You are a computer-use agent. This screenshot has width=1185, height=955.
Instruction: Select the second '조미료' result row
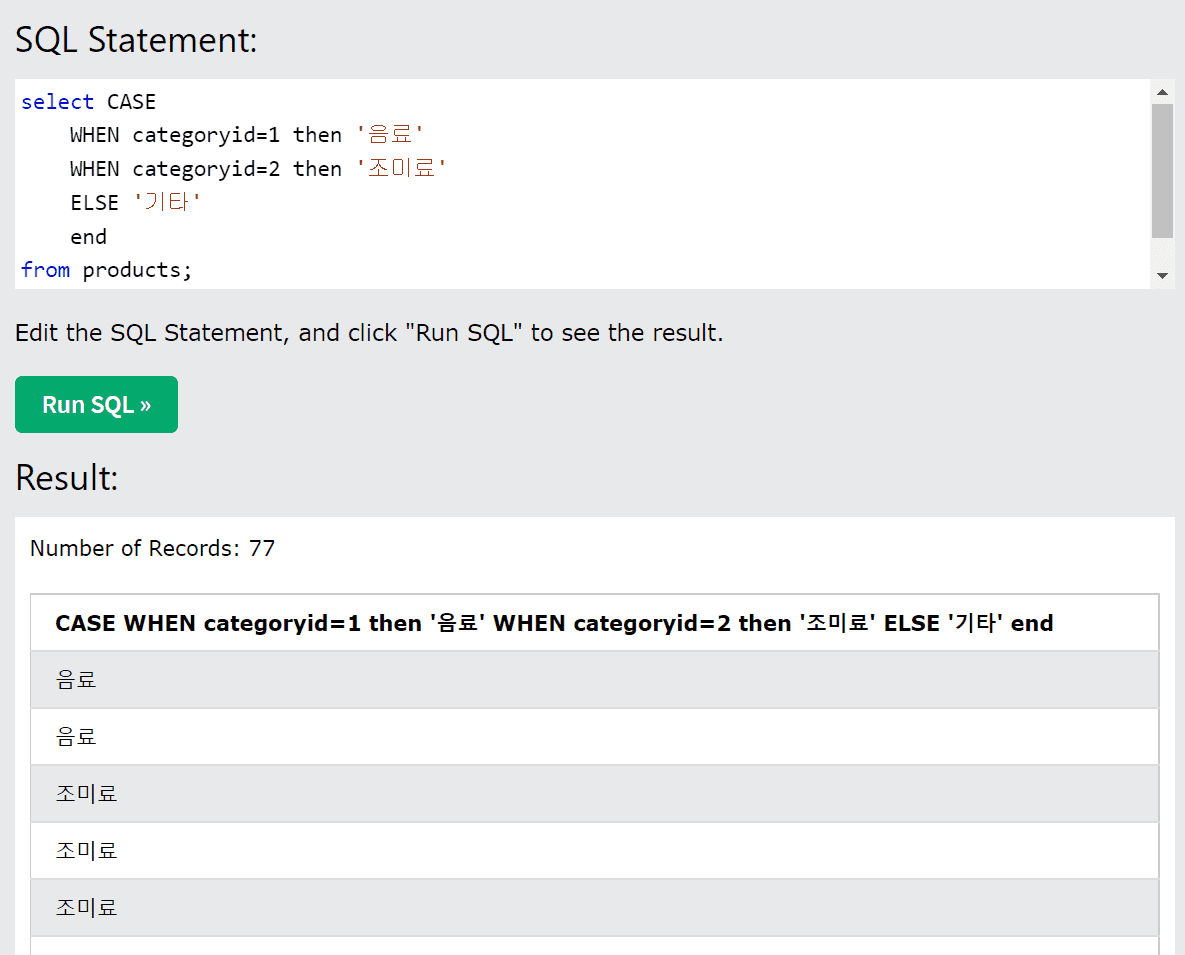(595, 851)
